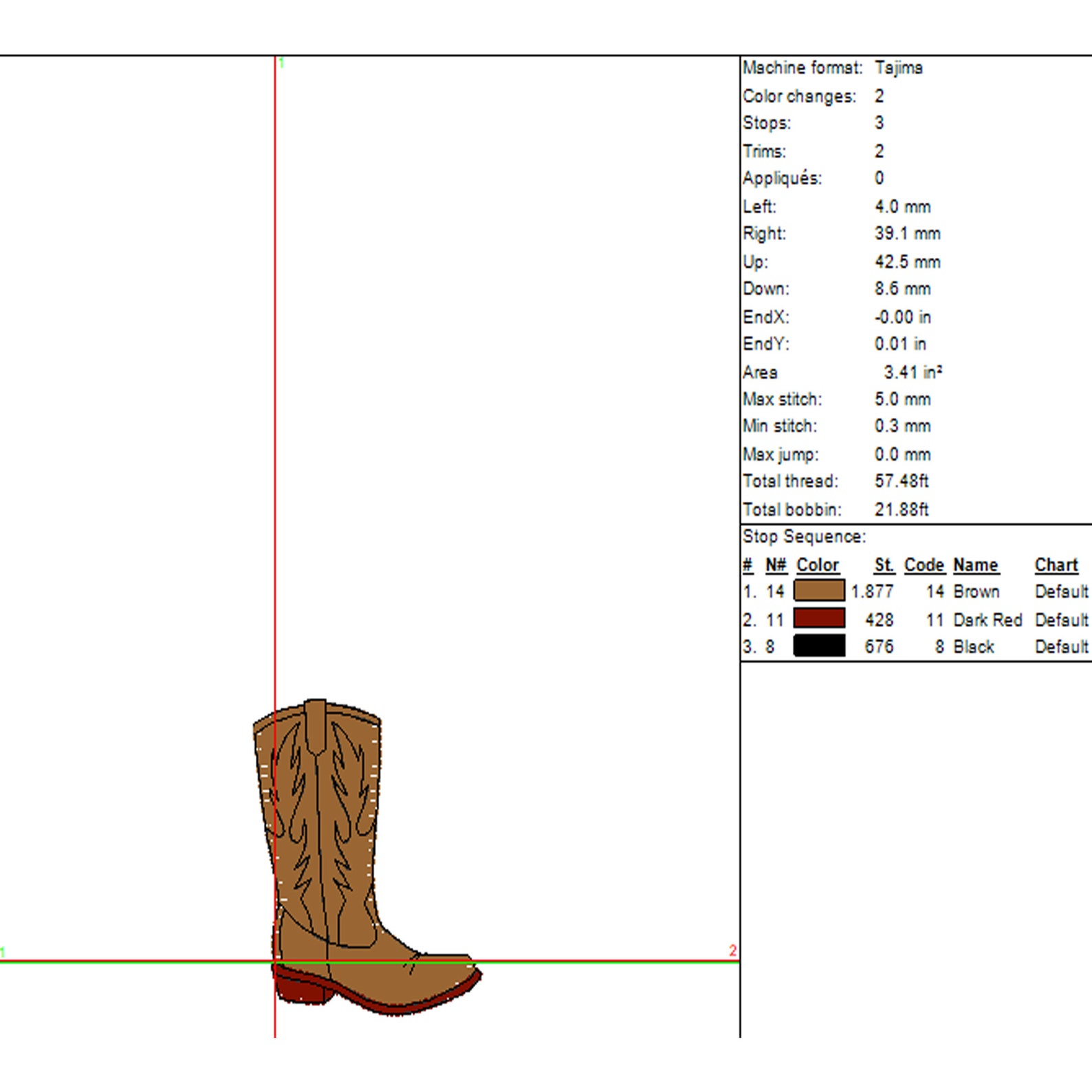Click the 'Default' chart entry for Dark Red
1092x1092 pixels.
tap(1062, 620)
